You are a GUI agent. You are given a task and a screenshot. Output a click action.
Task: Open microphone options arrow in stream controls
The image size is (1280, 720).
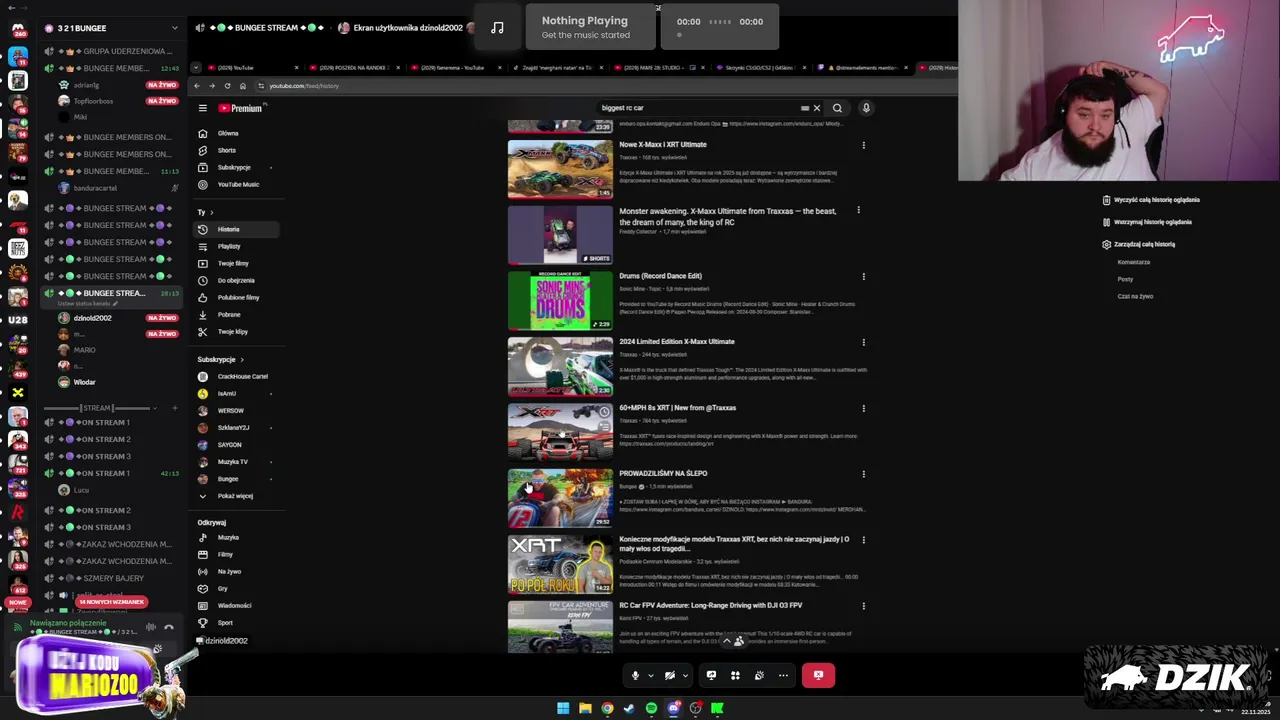(650, 675)
